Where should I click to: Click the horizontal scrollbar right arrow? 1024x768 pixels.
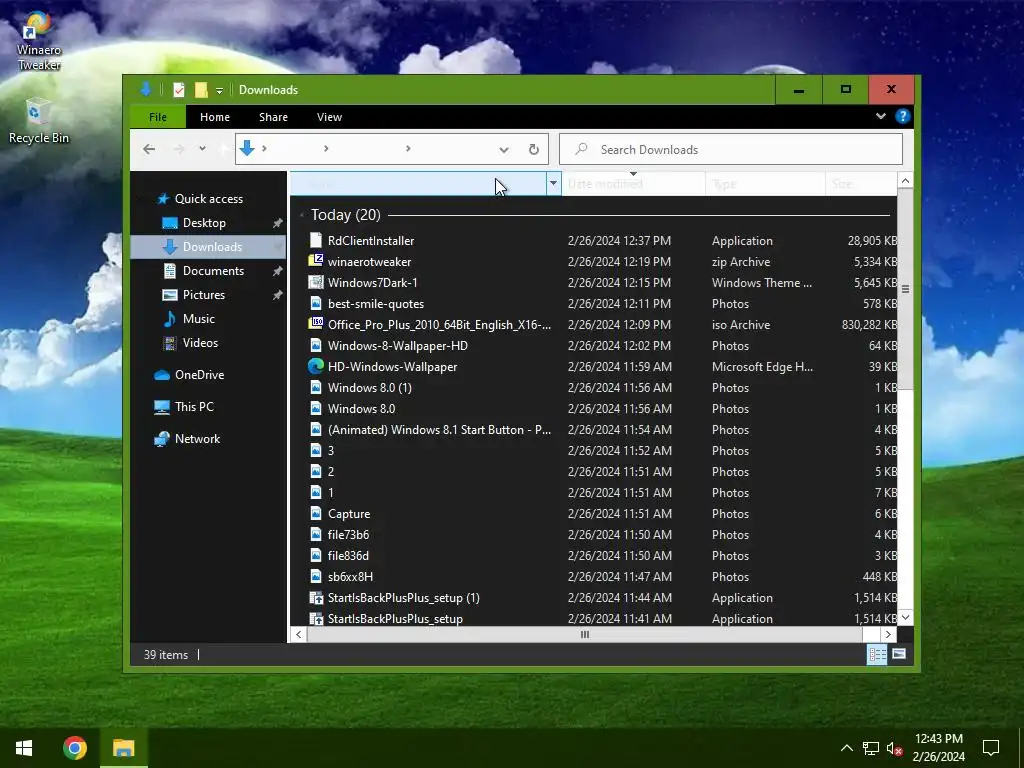coord(888,634)
